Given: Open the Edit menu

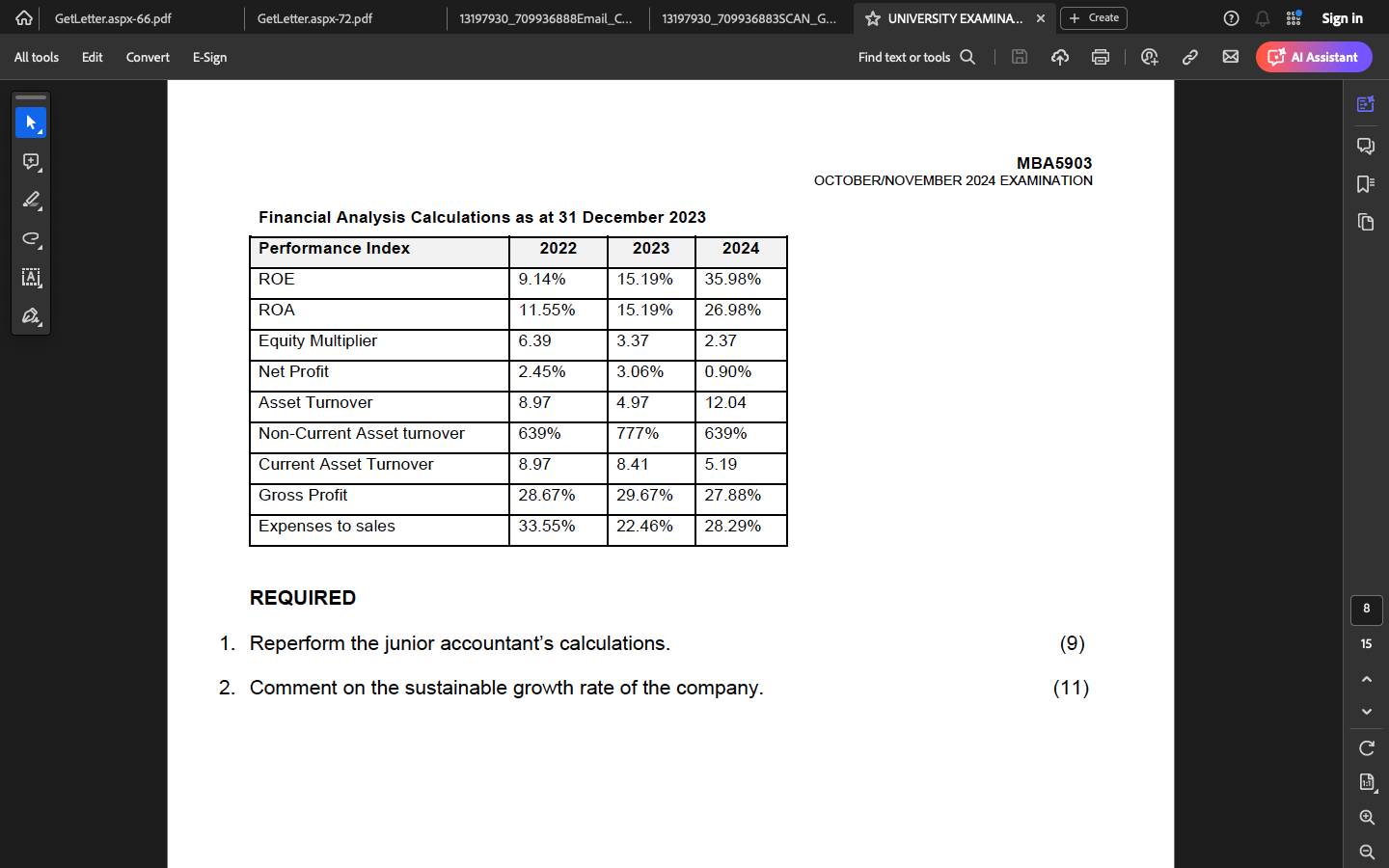Looking at the screenshot, I should point(93,57).
